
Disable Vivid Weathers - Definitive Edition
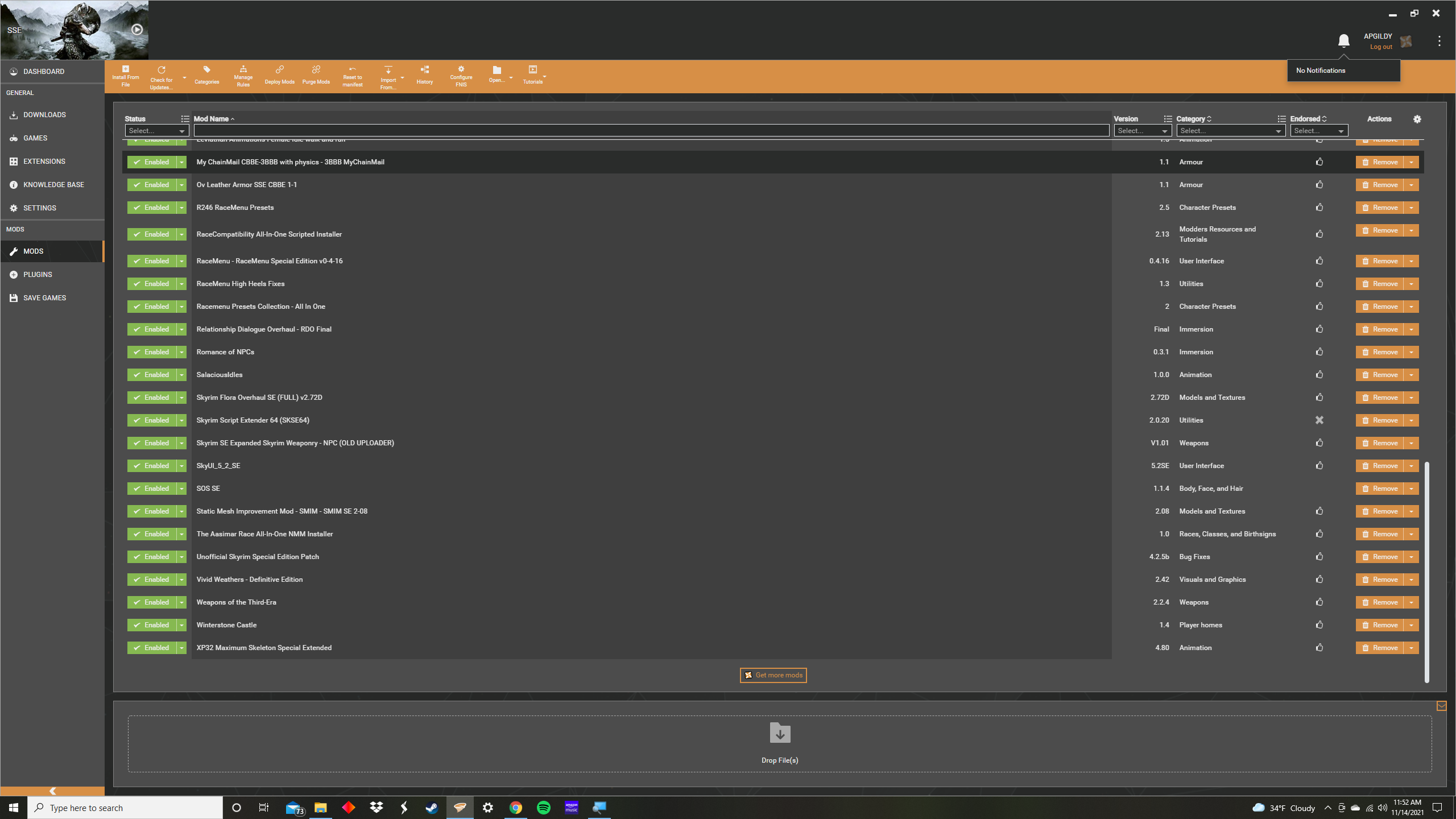tap(151, 579)
